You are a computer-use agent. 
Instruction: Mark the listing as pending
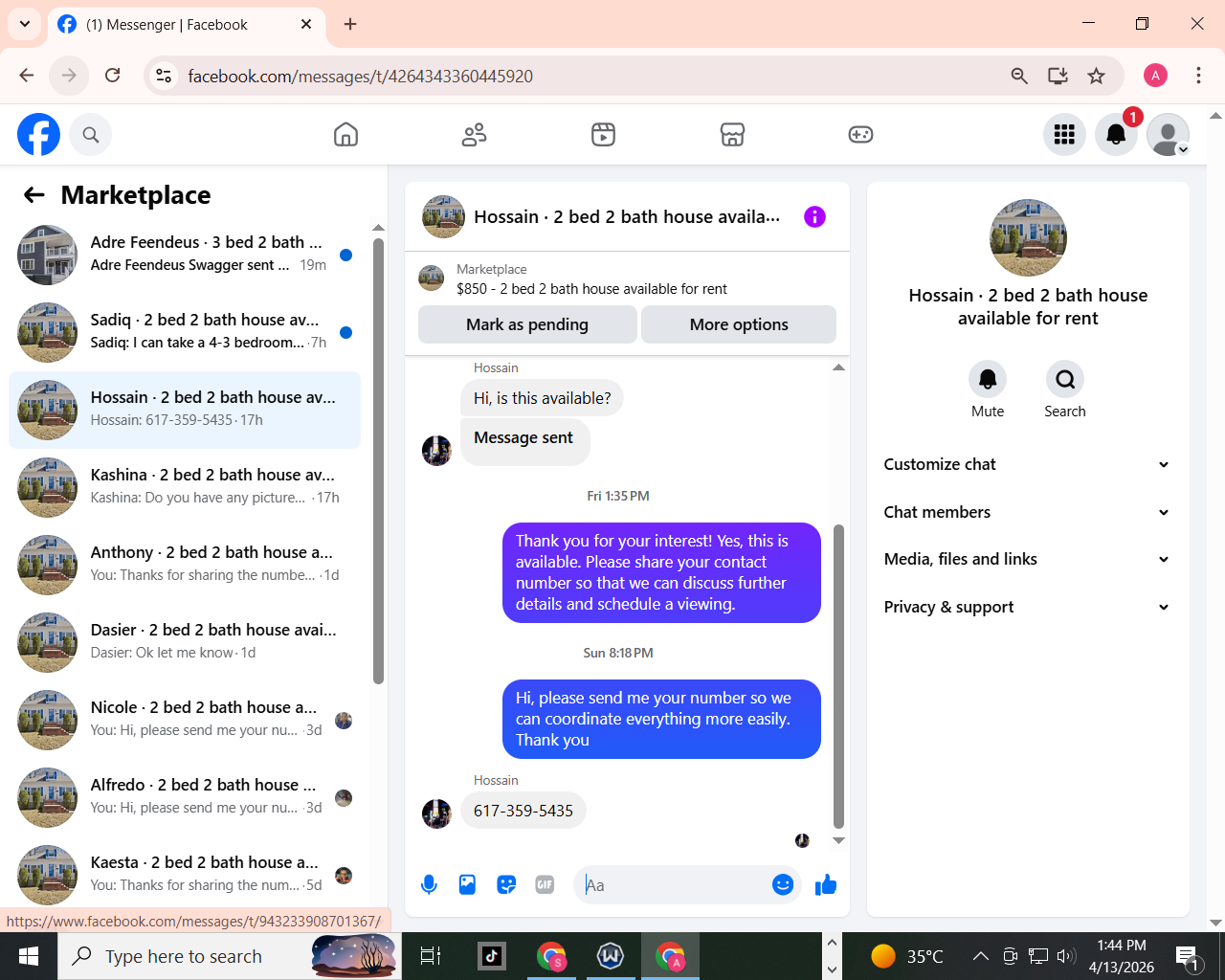527,324
